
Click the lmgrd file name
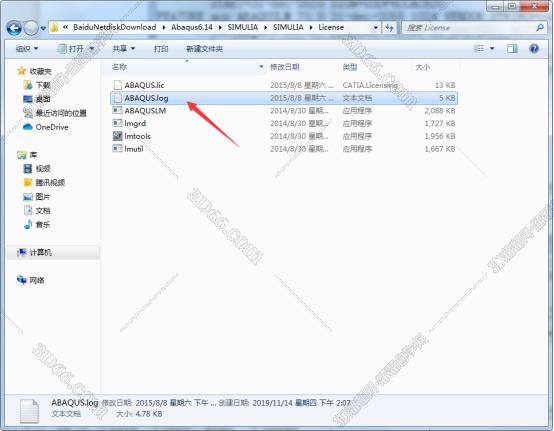pos(135,123)
